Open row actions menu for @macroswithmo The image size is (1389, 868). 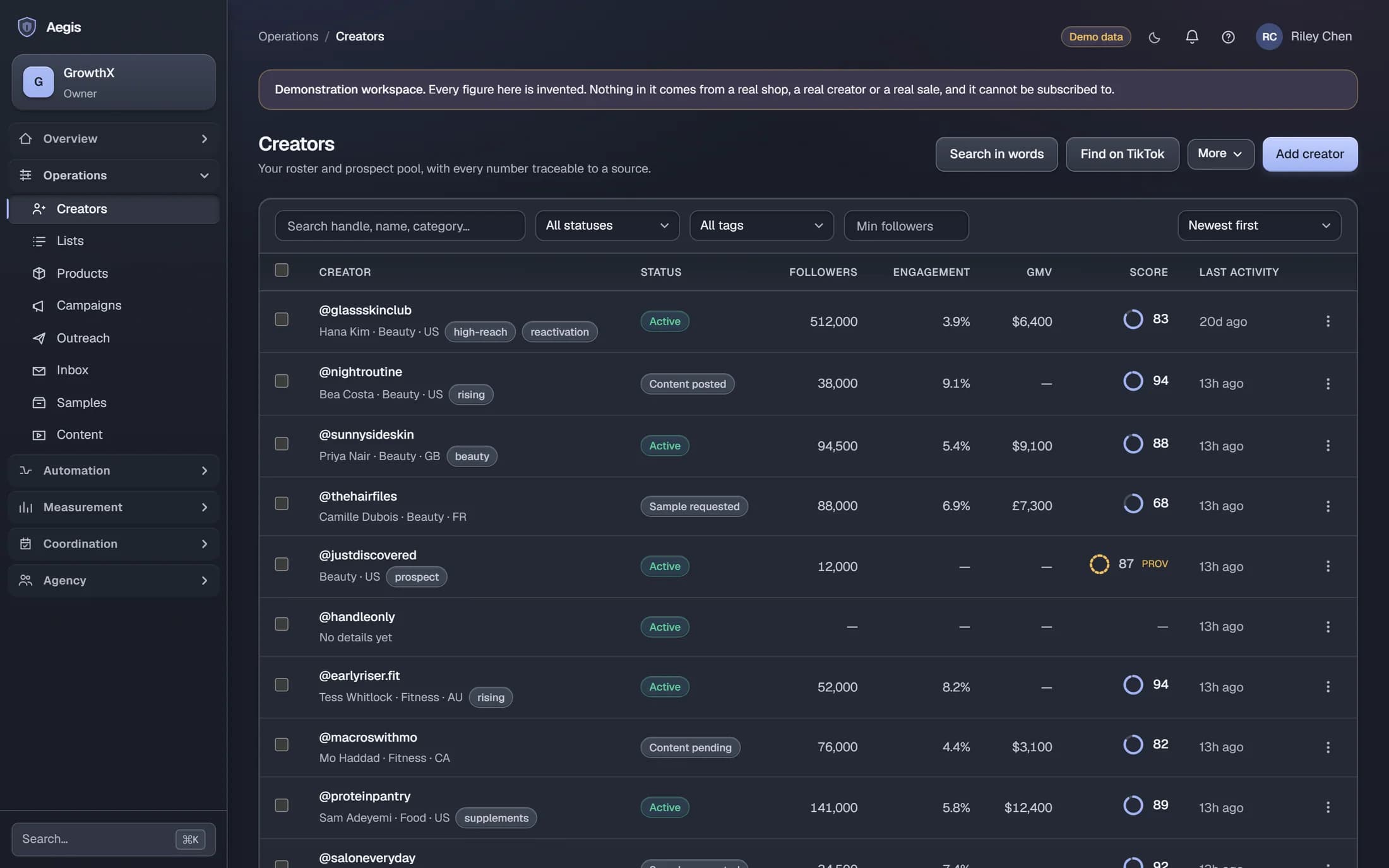point(1328,747)
